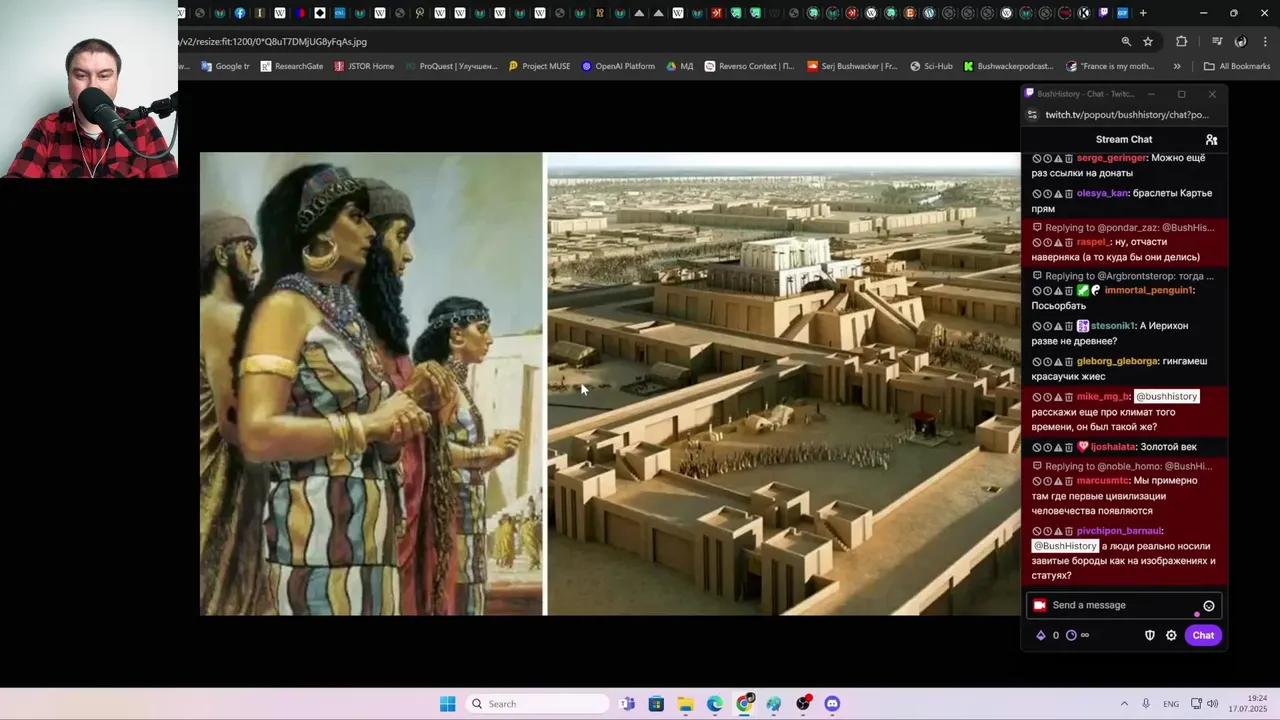The image size is (1280, 720).
Task: Open Reverso Context bookmark
Action: (x=749, y=67)
